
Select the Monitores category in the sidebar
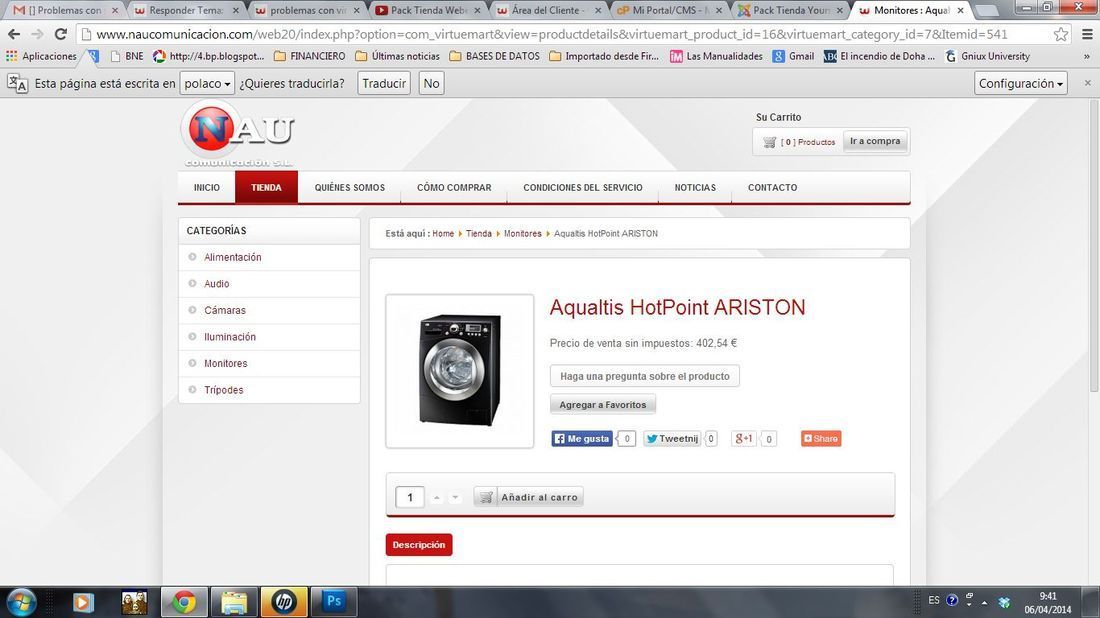226,363
